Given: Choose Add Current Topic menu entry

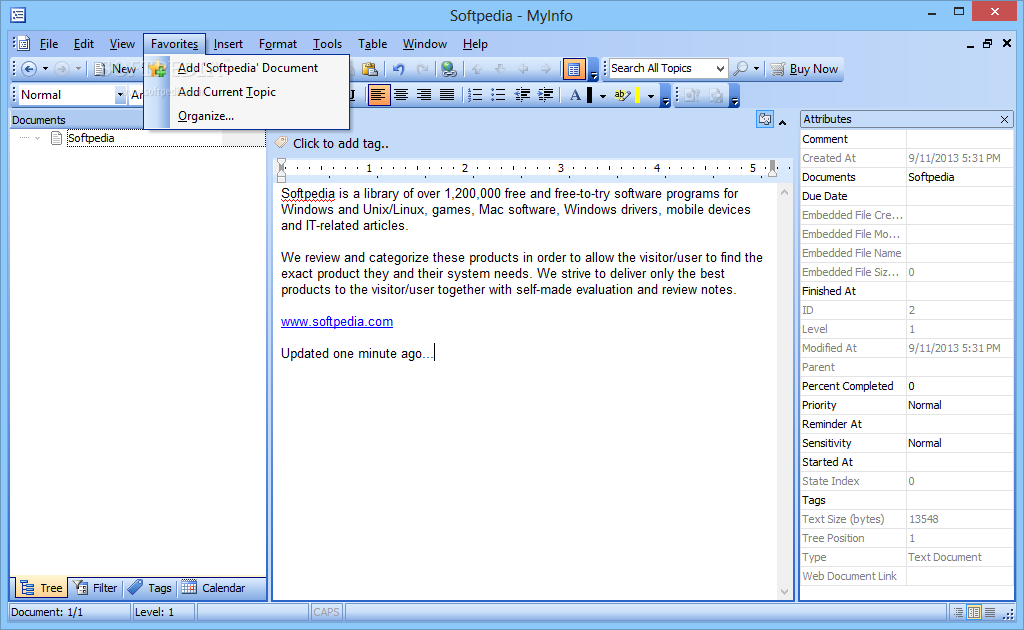Looking at the screenshot, I should click(247, 92).
